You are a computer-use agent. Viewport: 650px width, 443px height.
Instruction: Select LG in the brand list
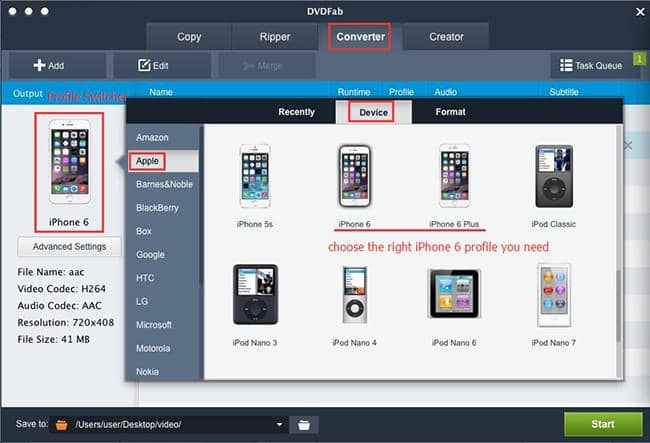point(162,301)
